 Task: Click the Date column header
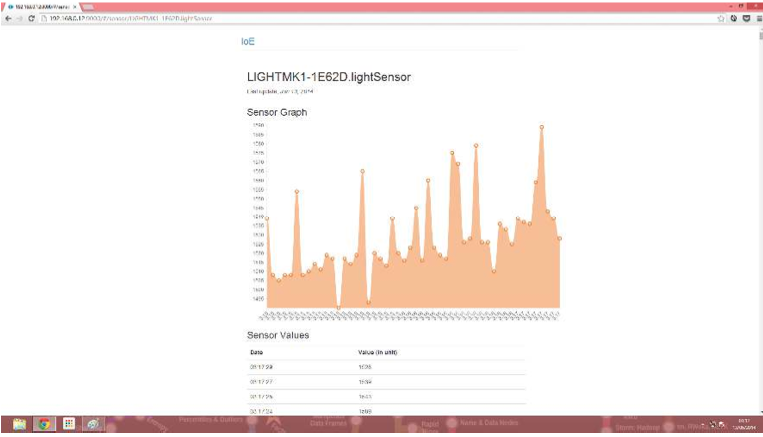(256, 352)
